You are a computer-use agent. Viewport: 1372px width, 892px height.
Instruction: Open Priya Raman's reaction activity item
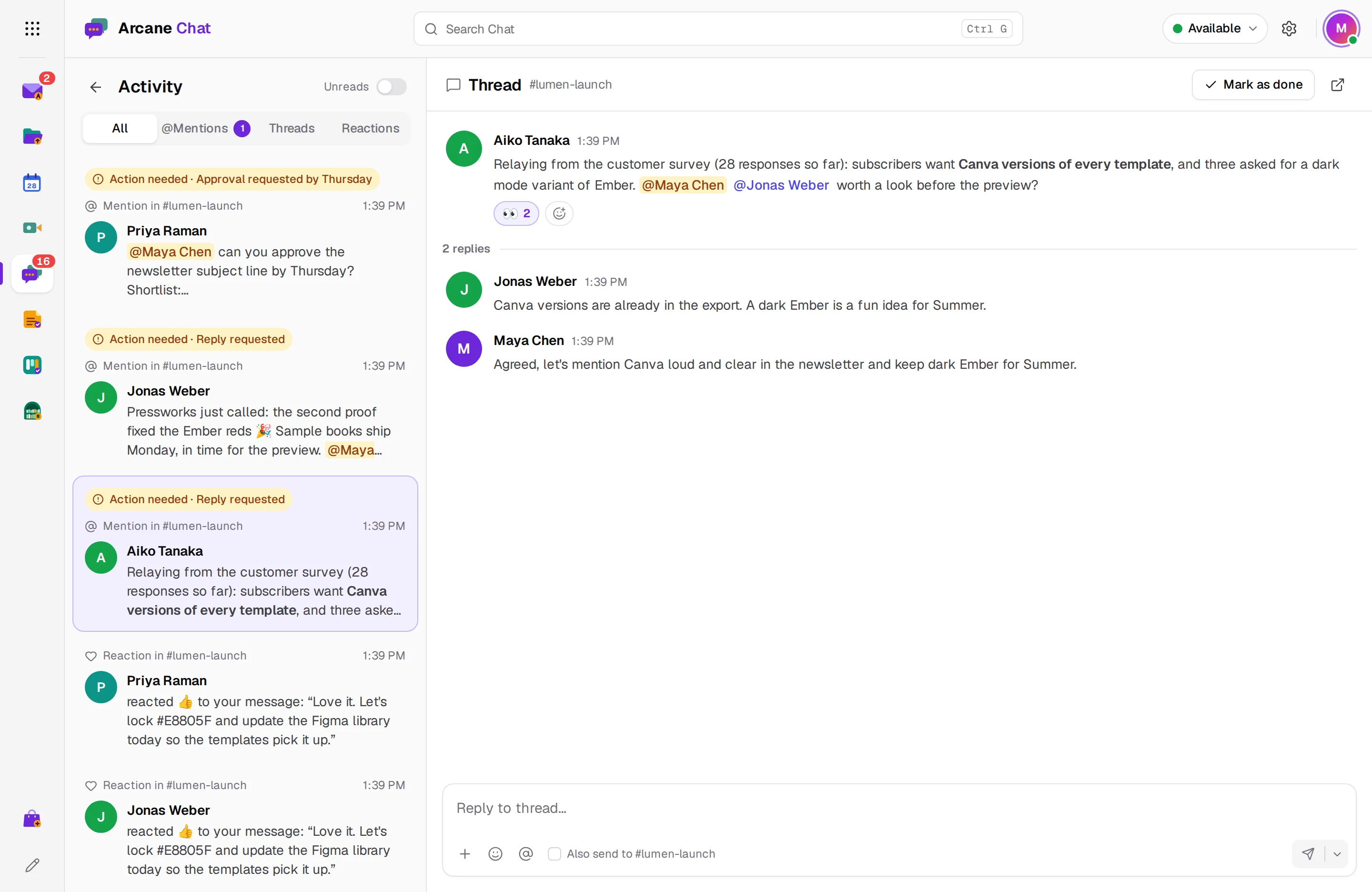[245, 699]
